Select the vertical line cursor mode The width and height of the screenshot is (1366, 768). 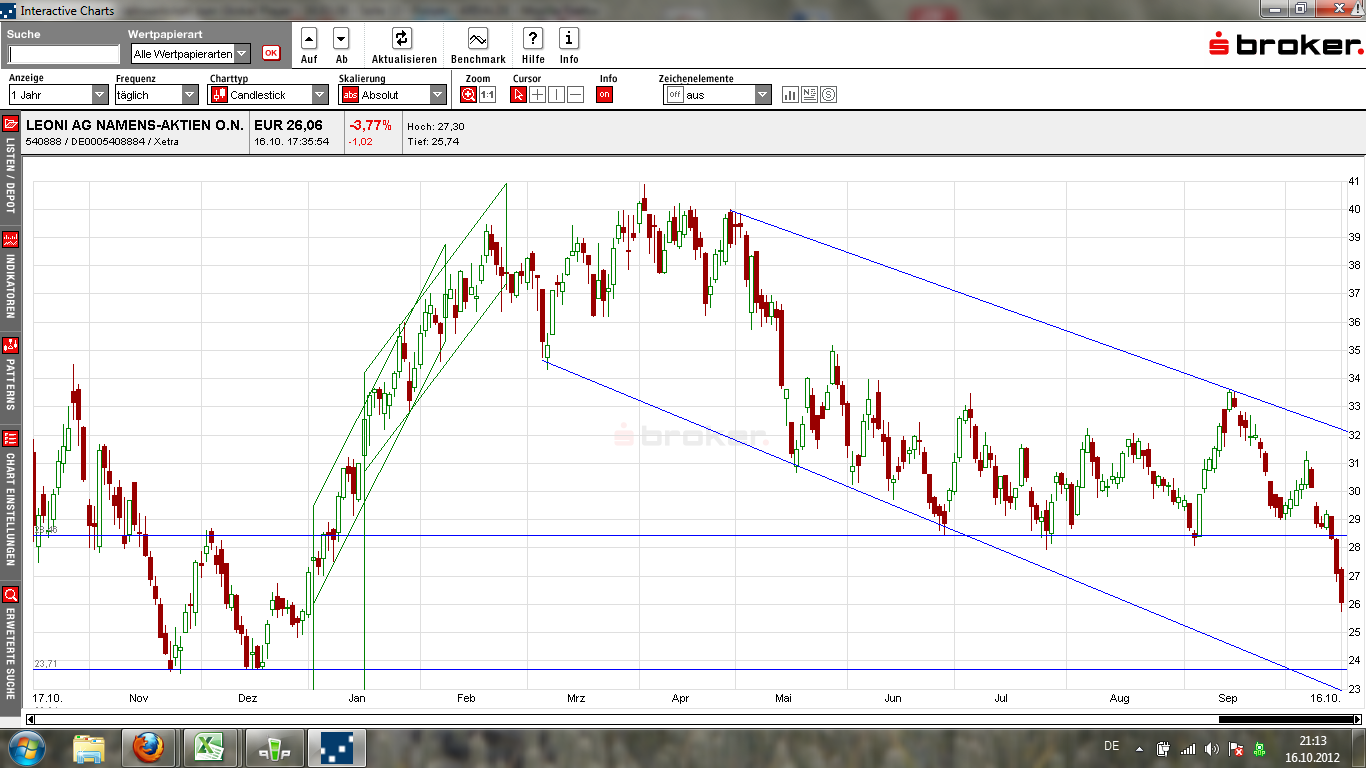tap(556, 95)
